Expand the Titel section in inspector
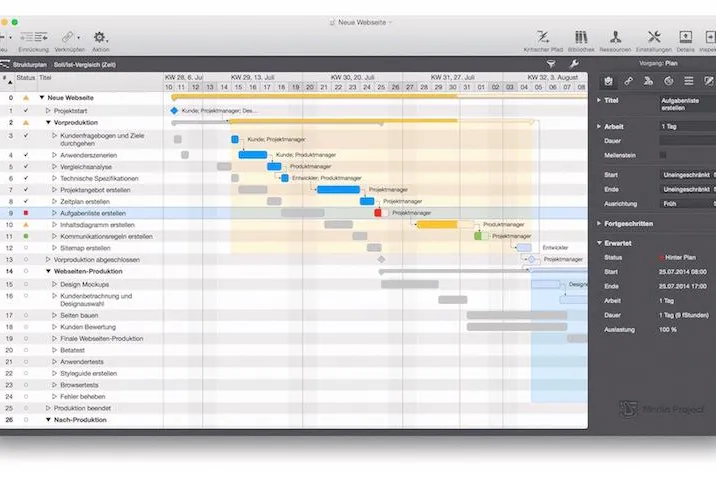This screenshot has width=716, height=477. click(599, 100)
